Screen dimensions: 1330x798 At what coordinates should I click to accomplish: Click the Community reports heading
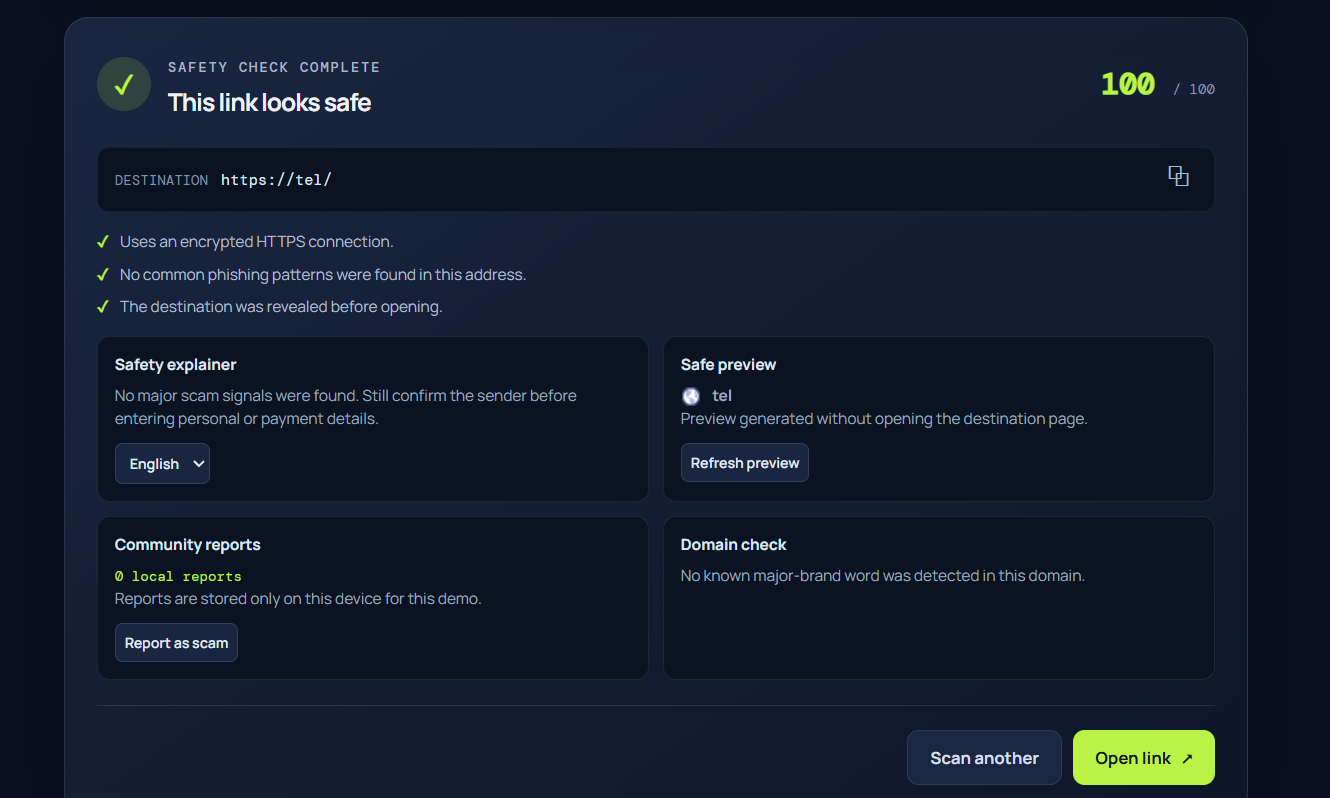tap(188, 545)
